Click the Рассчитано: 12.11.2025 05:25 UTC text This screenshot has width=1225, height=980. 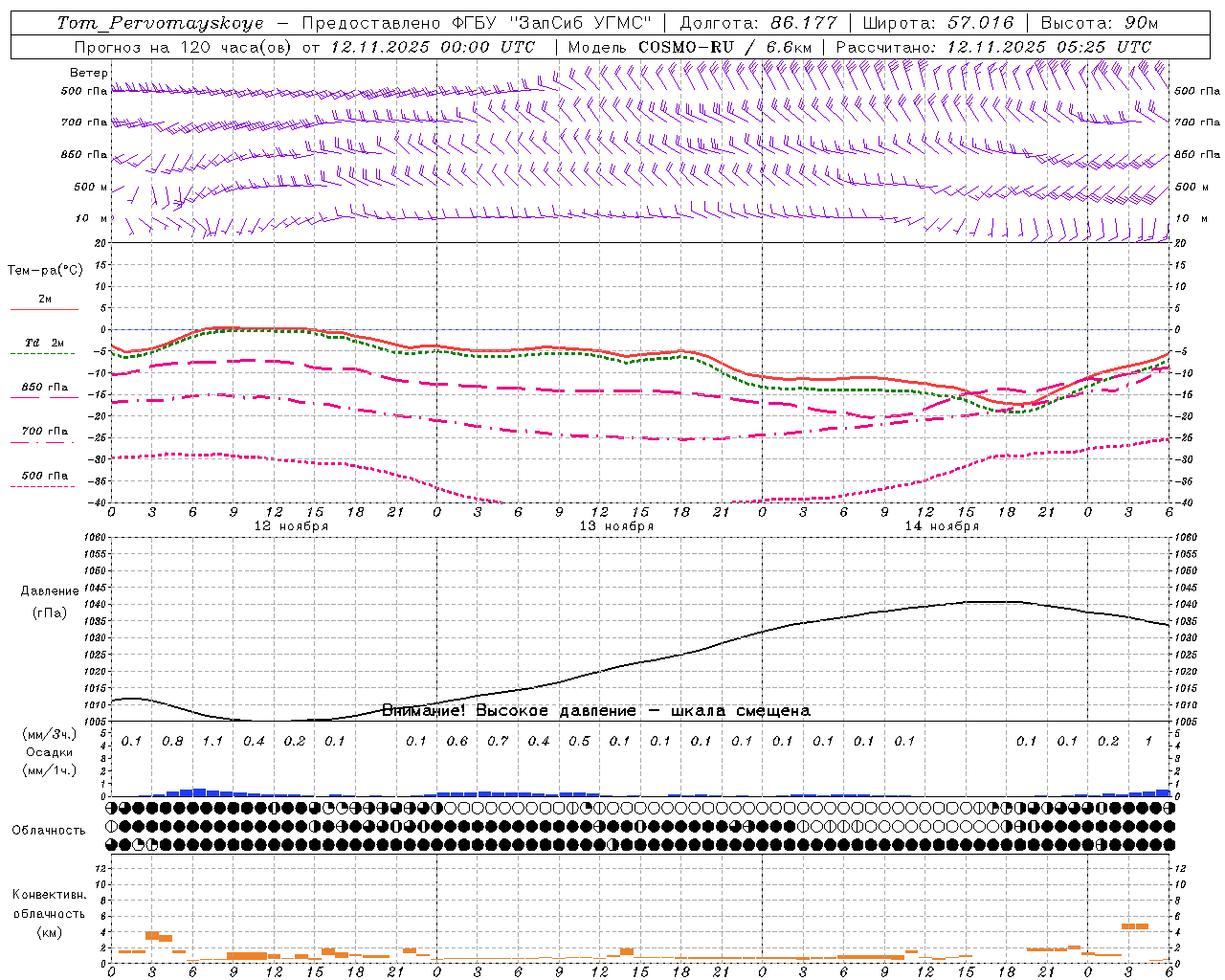993,47
